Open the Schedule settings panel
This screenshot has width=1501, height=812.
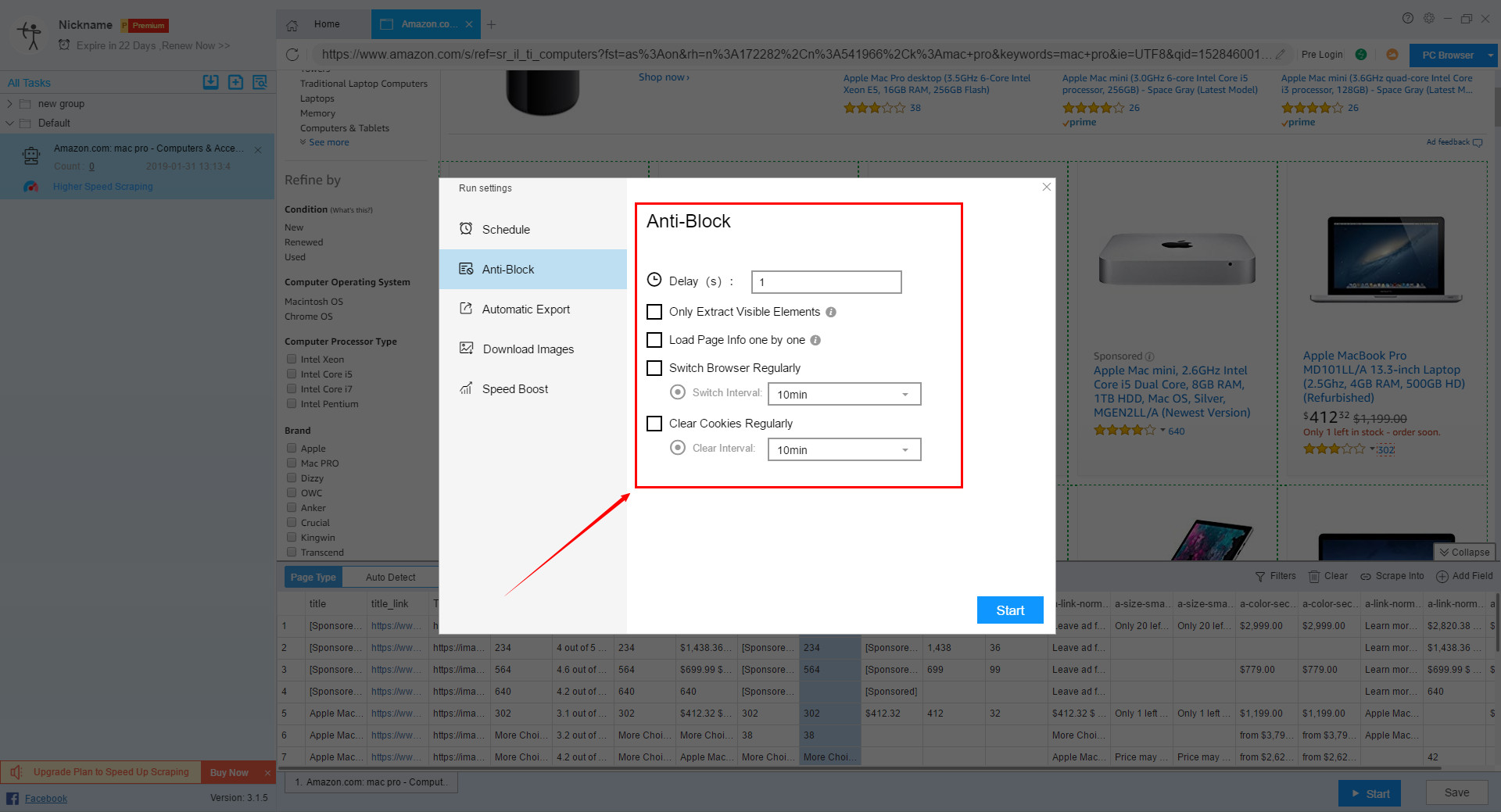coord(505,229)
